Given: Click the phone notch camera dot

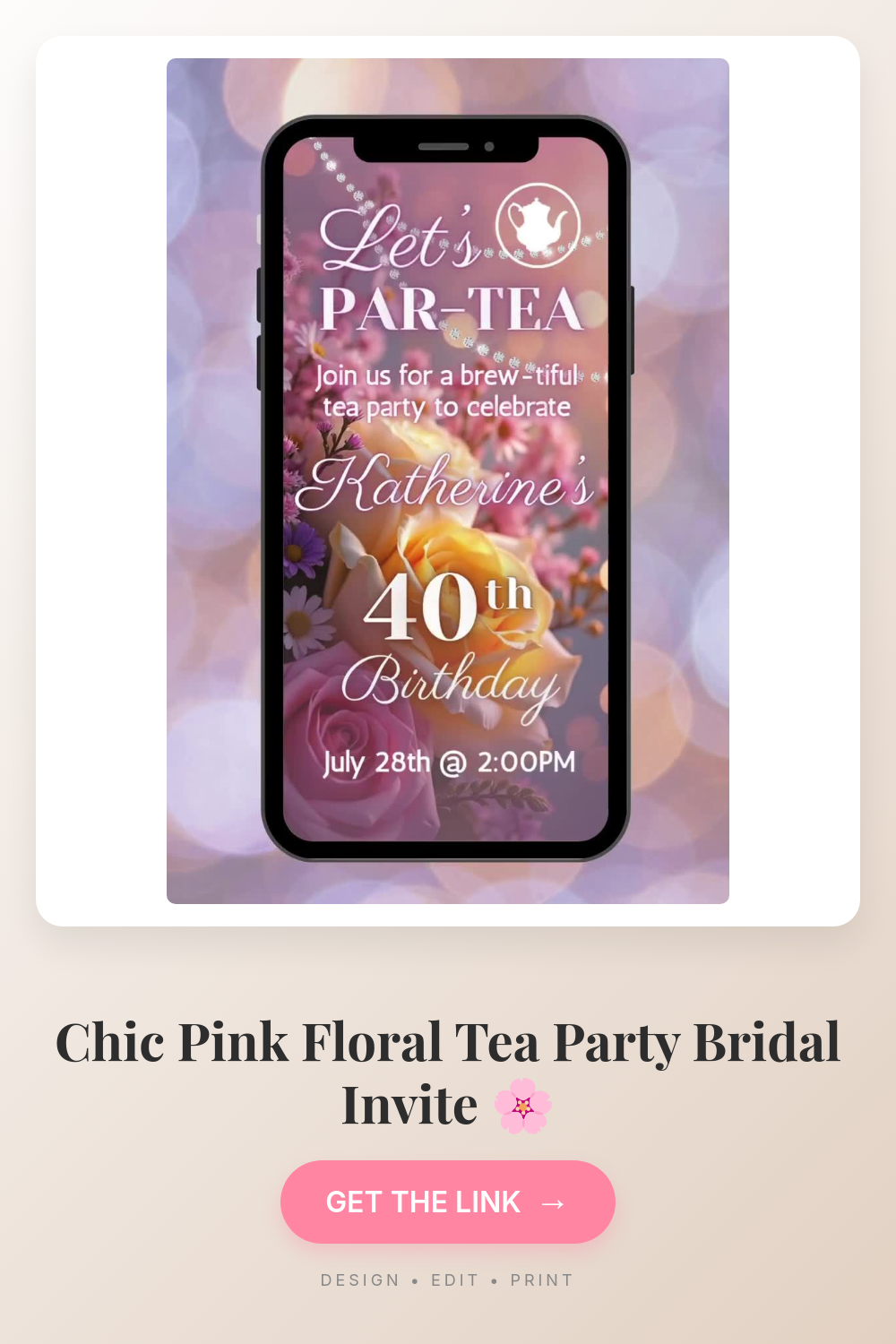Looking at the screenshot, I should tap(489, 146).
